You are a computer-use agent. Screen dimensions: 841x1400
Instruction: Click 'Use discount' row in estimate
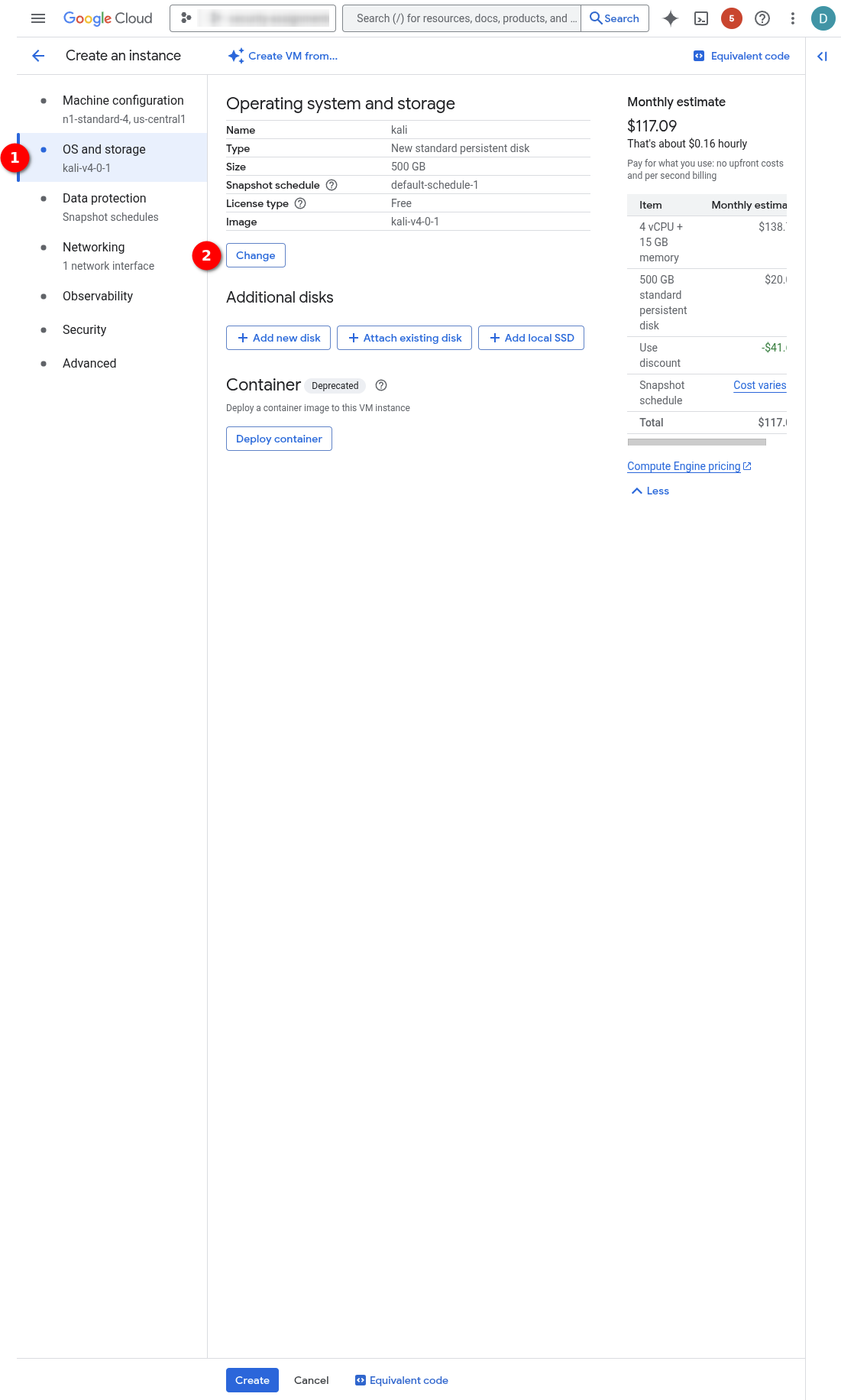tap(707, 355)
